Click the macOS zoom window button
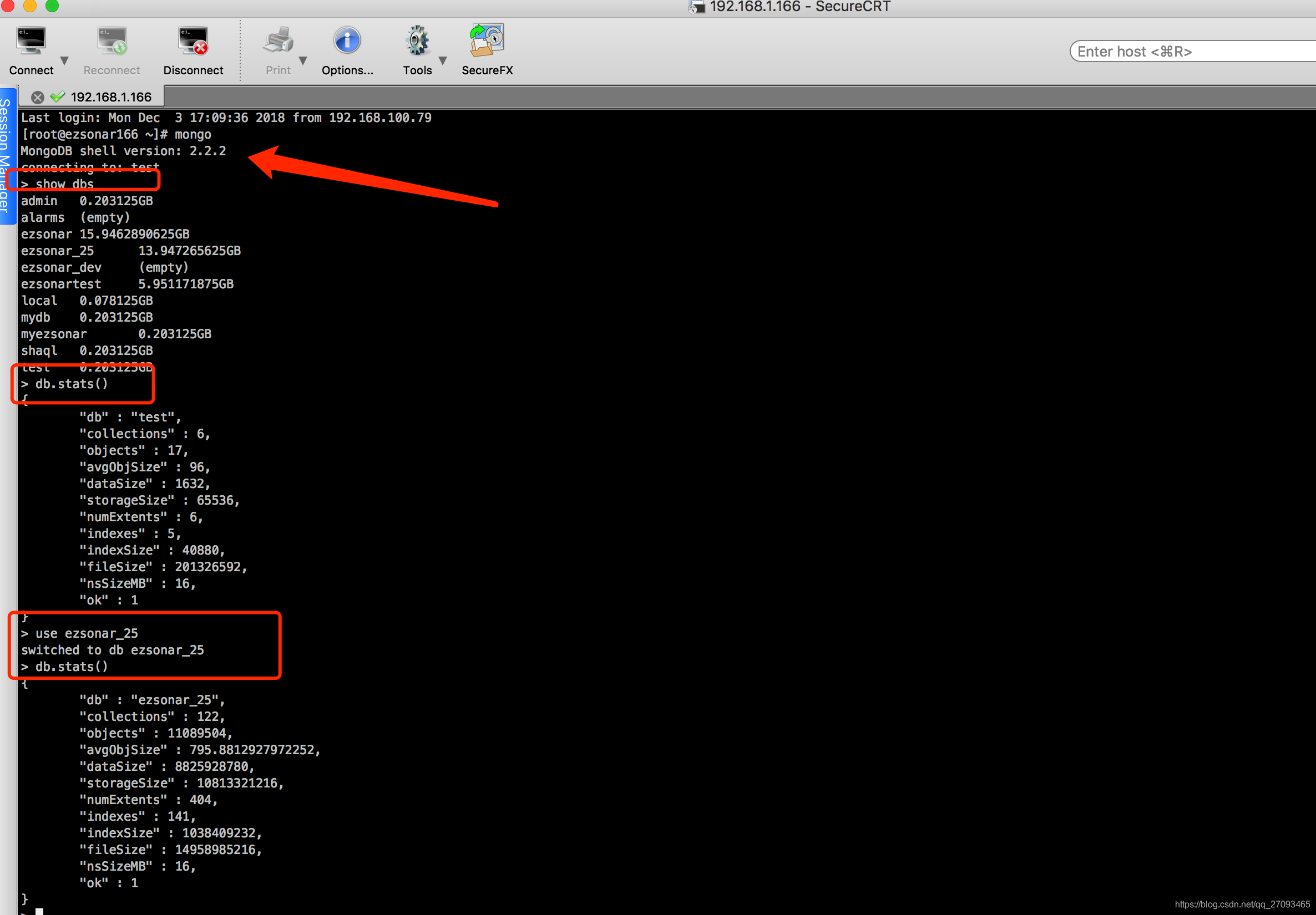Screen dimensions: 1316x915 point(52,6)
